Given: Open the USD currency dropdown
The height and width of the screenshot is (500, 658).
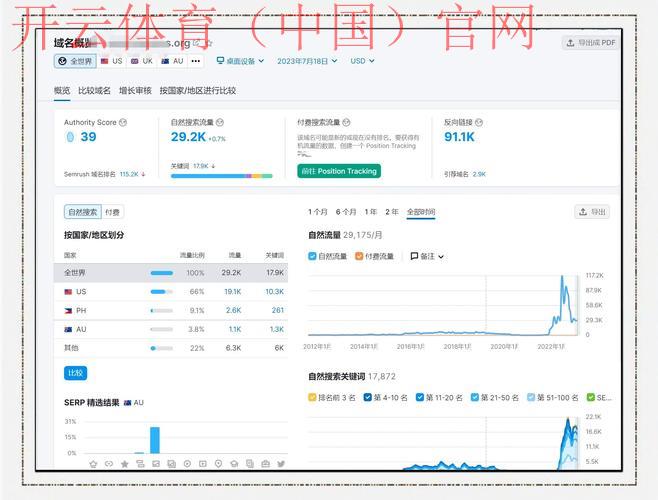Looking at the screenshot, I should coord(362,61).
